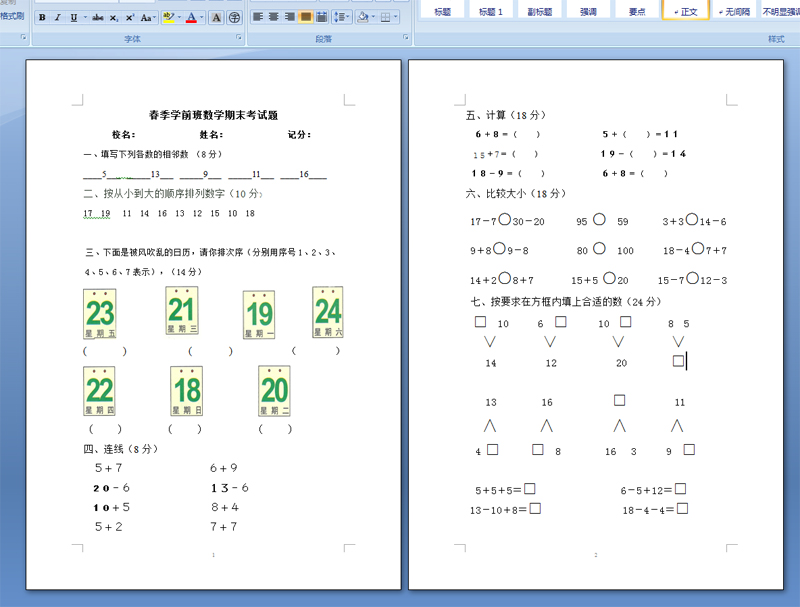
Task: Apply the 标题 style
Action: pyautogui.click(x=442, y=11)
